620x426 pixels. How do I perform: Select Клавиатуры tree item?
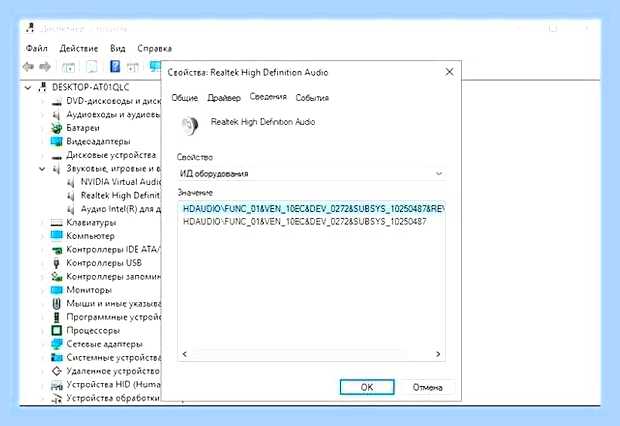click(x=91, y=222)
